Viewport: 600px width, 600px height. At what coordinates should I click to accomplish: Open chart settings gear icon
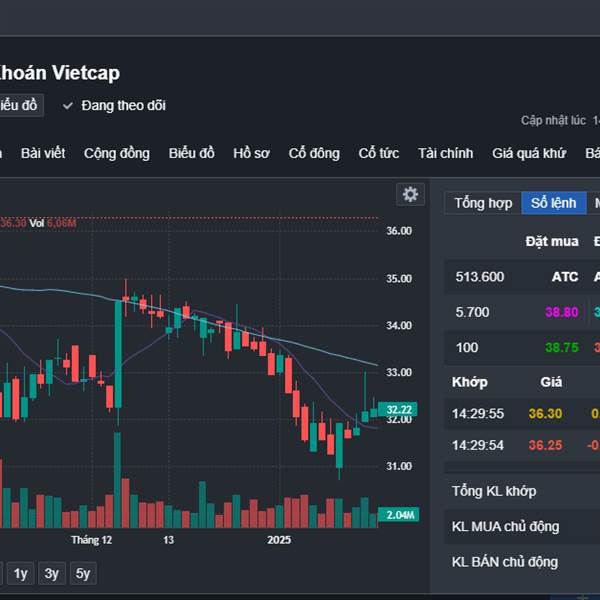410,194
